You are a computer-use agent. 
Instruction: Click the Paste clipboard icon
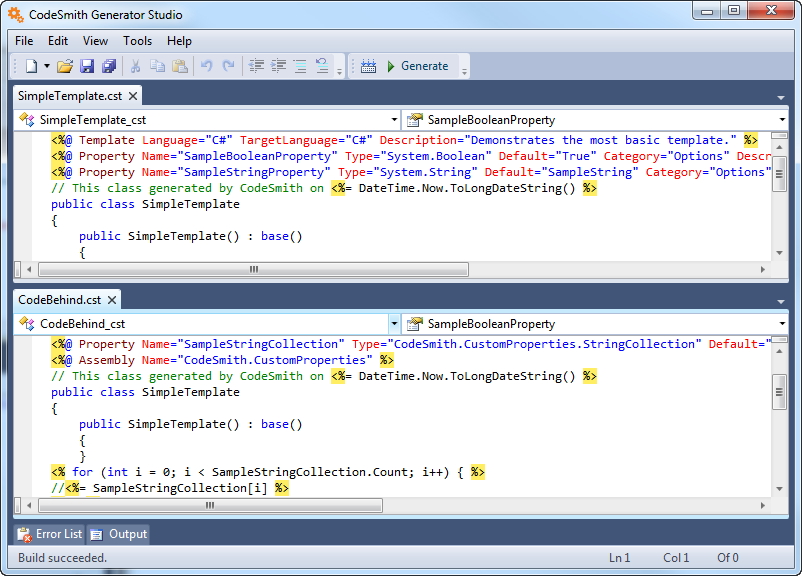(x=180, y=66)
